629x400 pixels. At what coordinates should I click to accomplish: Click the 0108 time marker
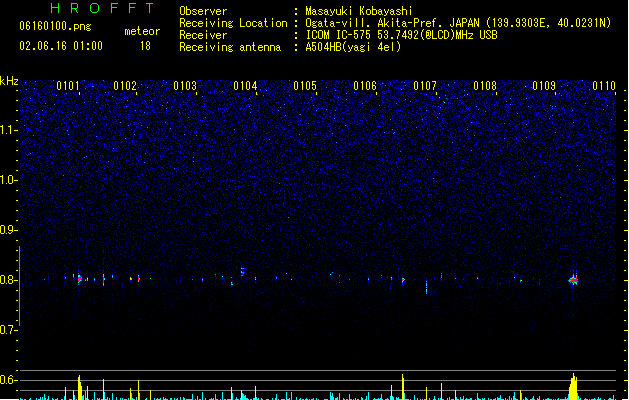[x=485, y=86]
